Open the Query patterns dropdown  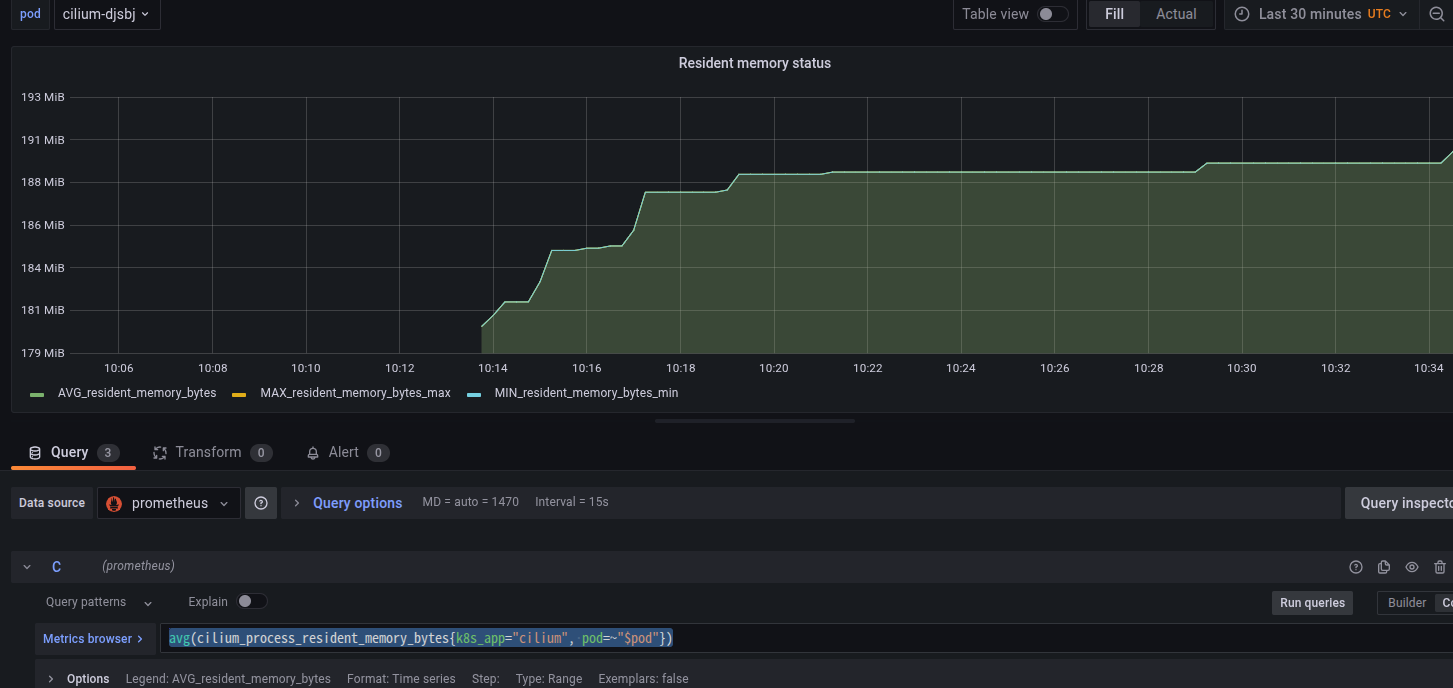(x=99, y=602)
